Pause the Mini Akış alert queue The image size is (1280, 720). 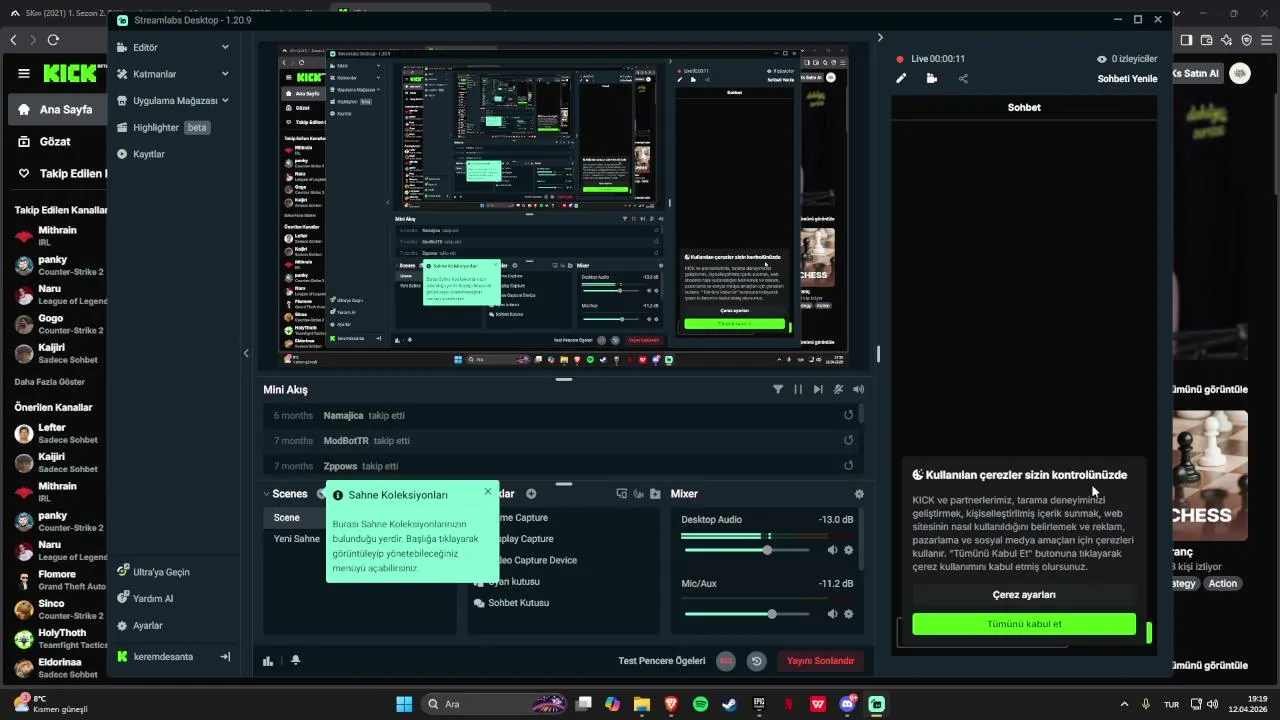pyautogui.click(x=798, y=389)
